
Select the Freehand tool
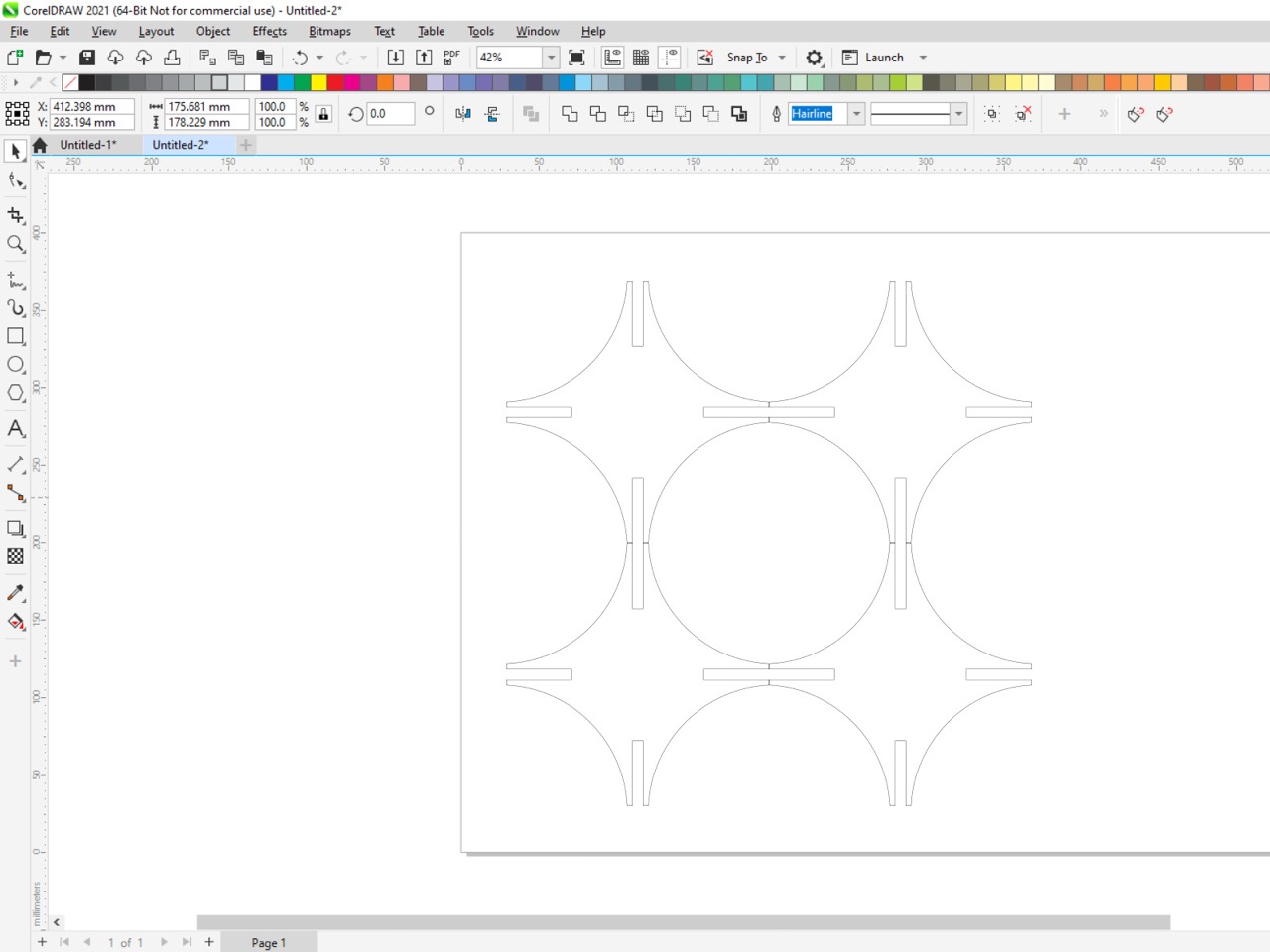tap(15, 280)
